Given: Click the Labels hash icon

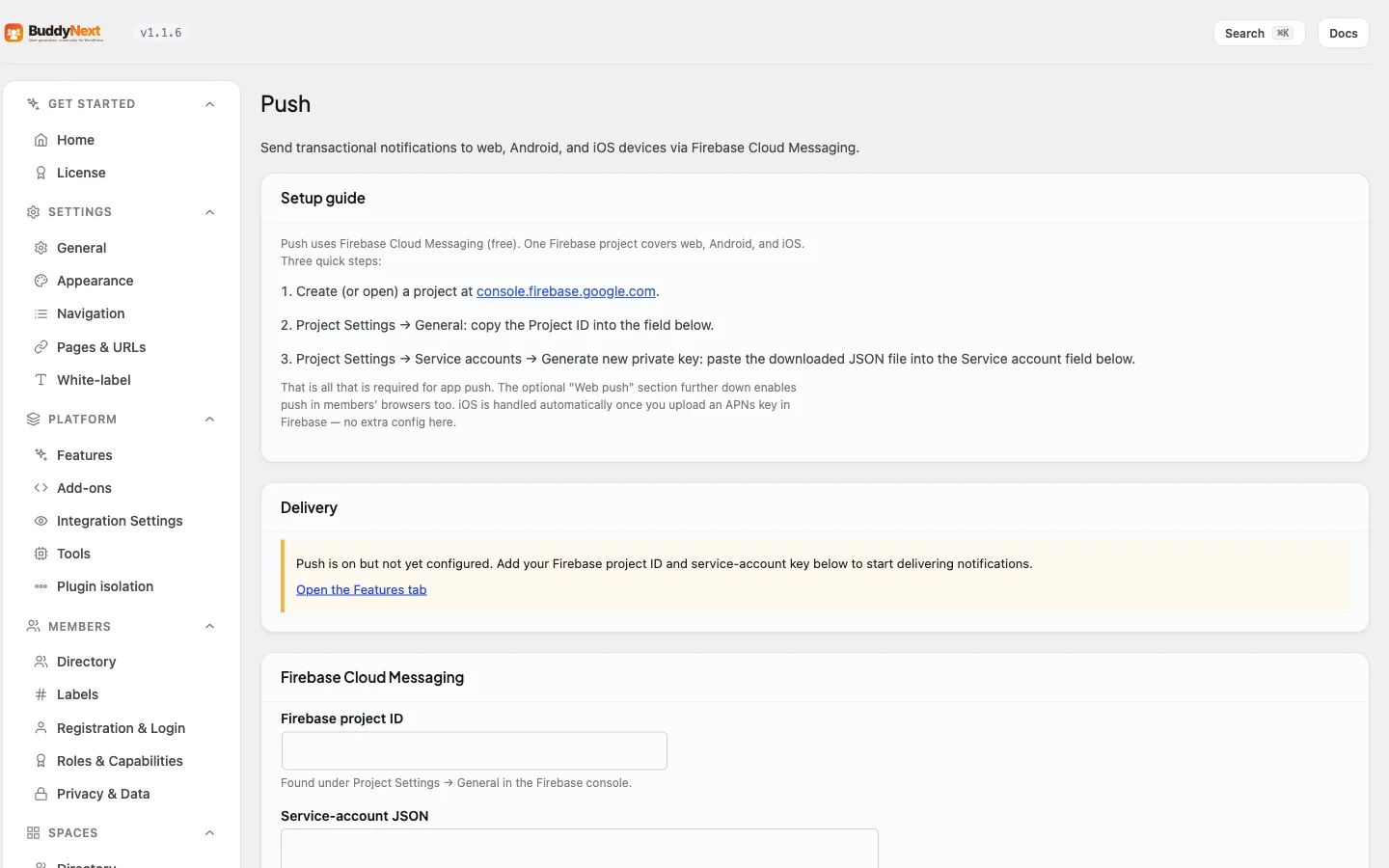Looking at the screenshot, I should pos(41,694).
